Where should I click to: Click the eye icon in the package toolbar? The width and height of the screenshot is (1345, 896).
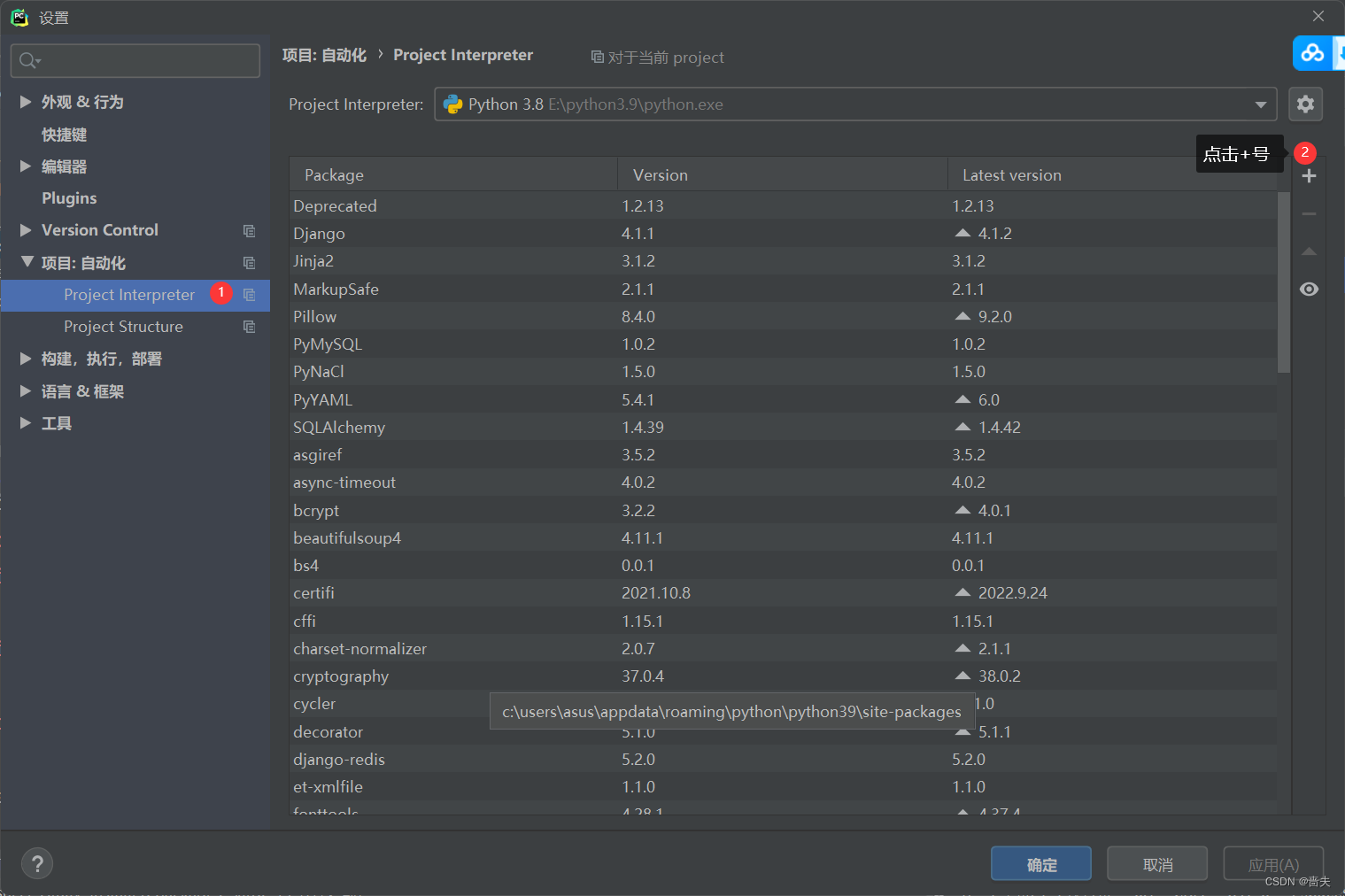click(x=1309, y=289)
